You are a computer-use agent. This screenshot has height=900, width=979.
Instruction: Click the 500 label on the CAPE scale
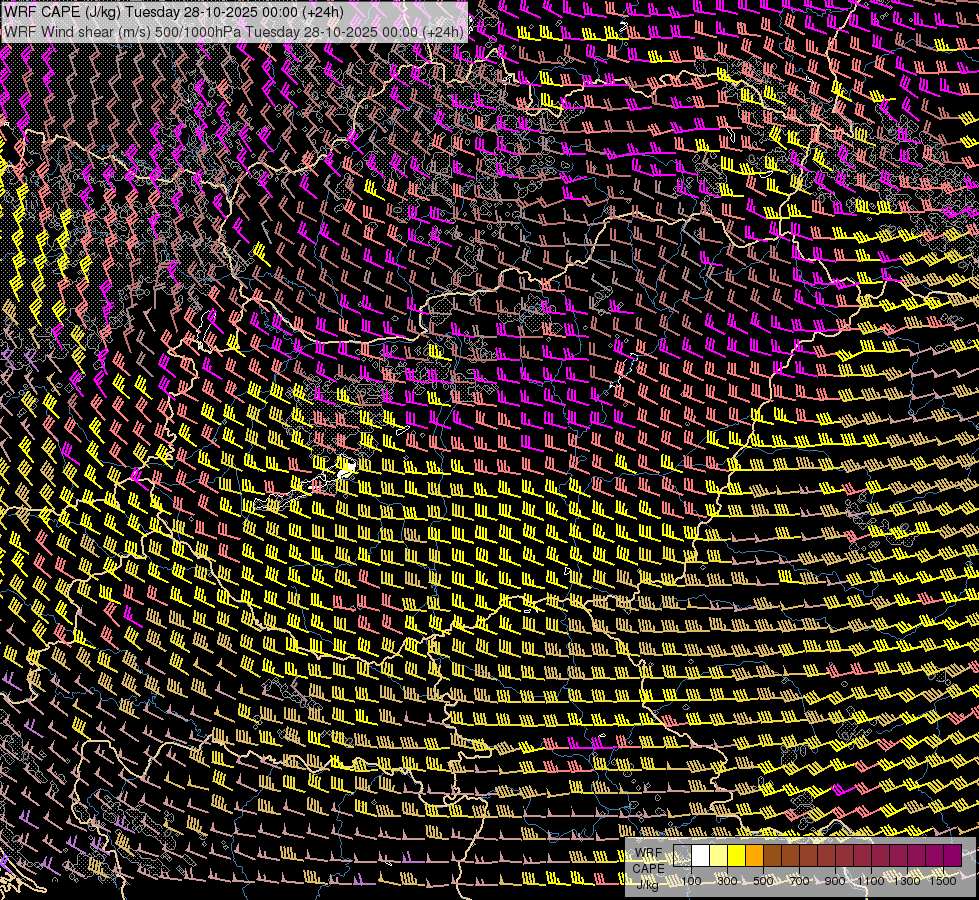tap(763, 881)
